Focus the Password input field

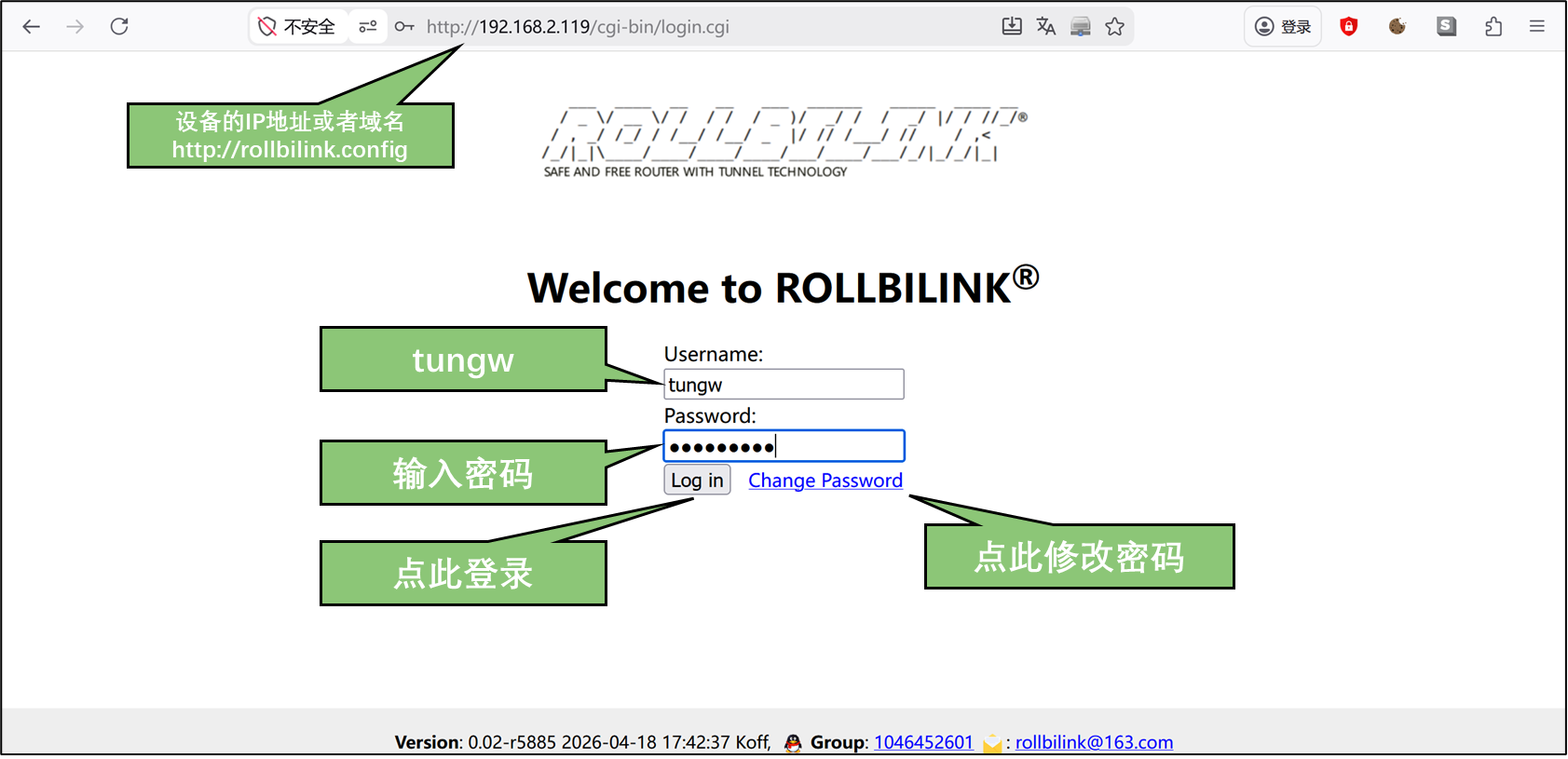(x=784, y=446)
